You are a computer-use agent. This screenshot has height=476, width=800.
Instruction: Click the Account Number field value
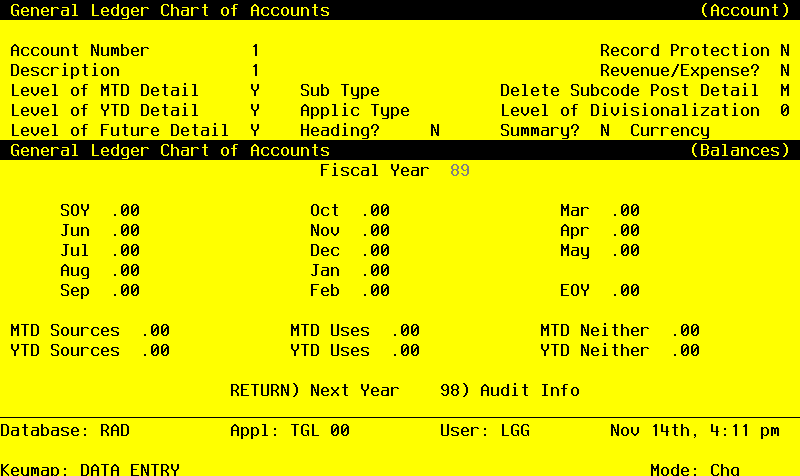[x=255, y=51]
